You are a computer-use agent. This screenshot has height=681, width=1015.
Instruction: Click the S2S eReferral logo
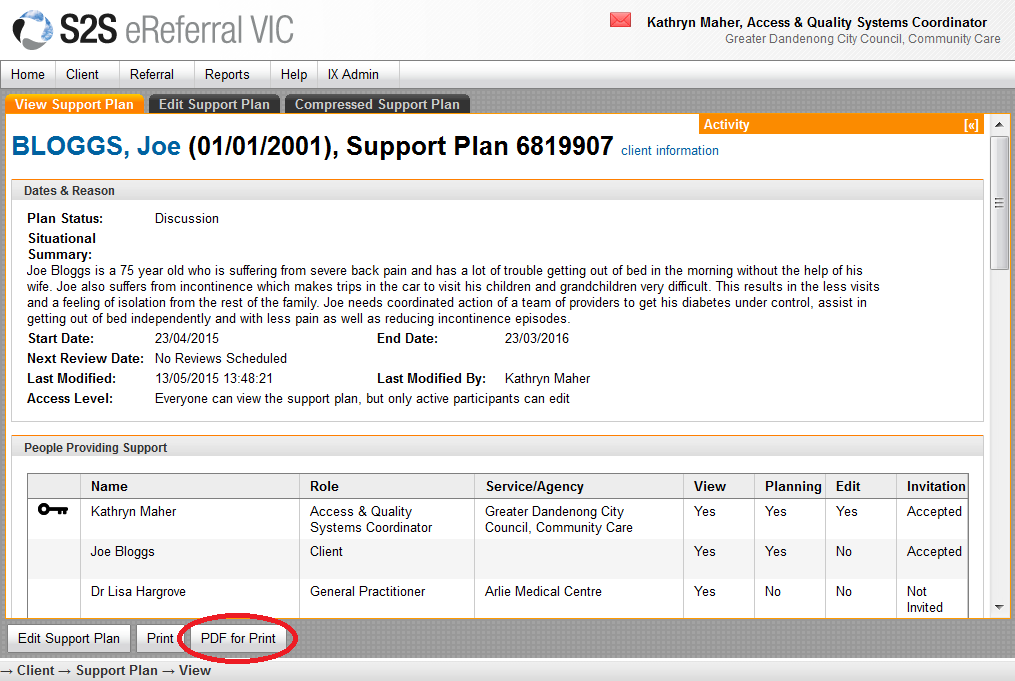pyautogui.click(x=152, y=28)
